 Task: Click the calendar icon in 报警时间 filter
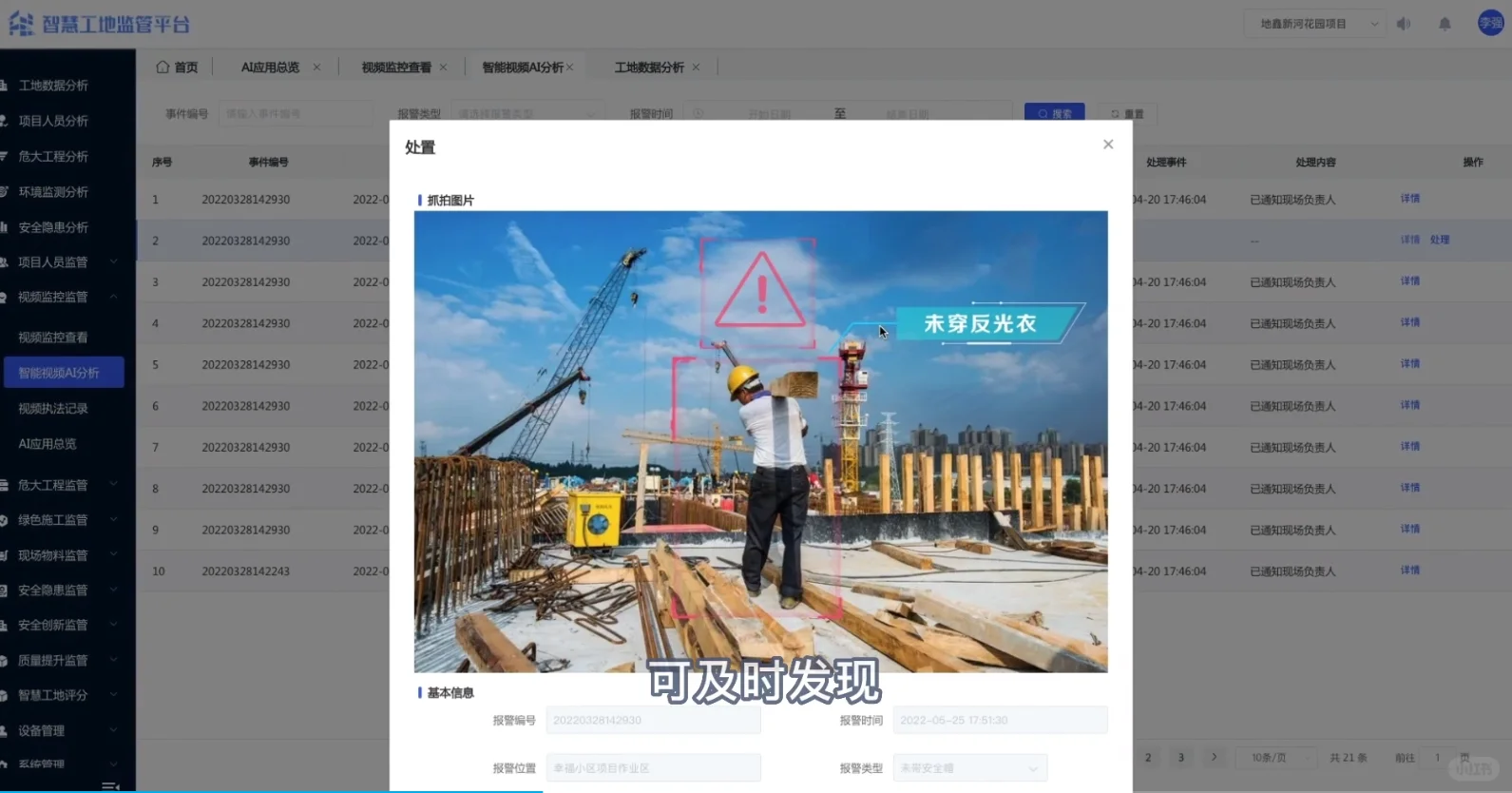click(x=699, y=113)
